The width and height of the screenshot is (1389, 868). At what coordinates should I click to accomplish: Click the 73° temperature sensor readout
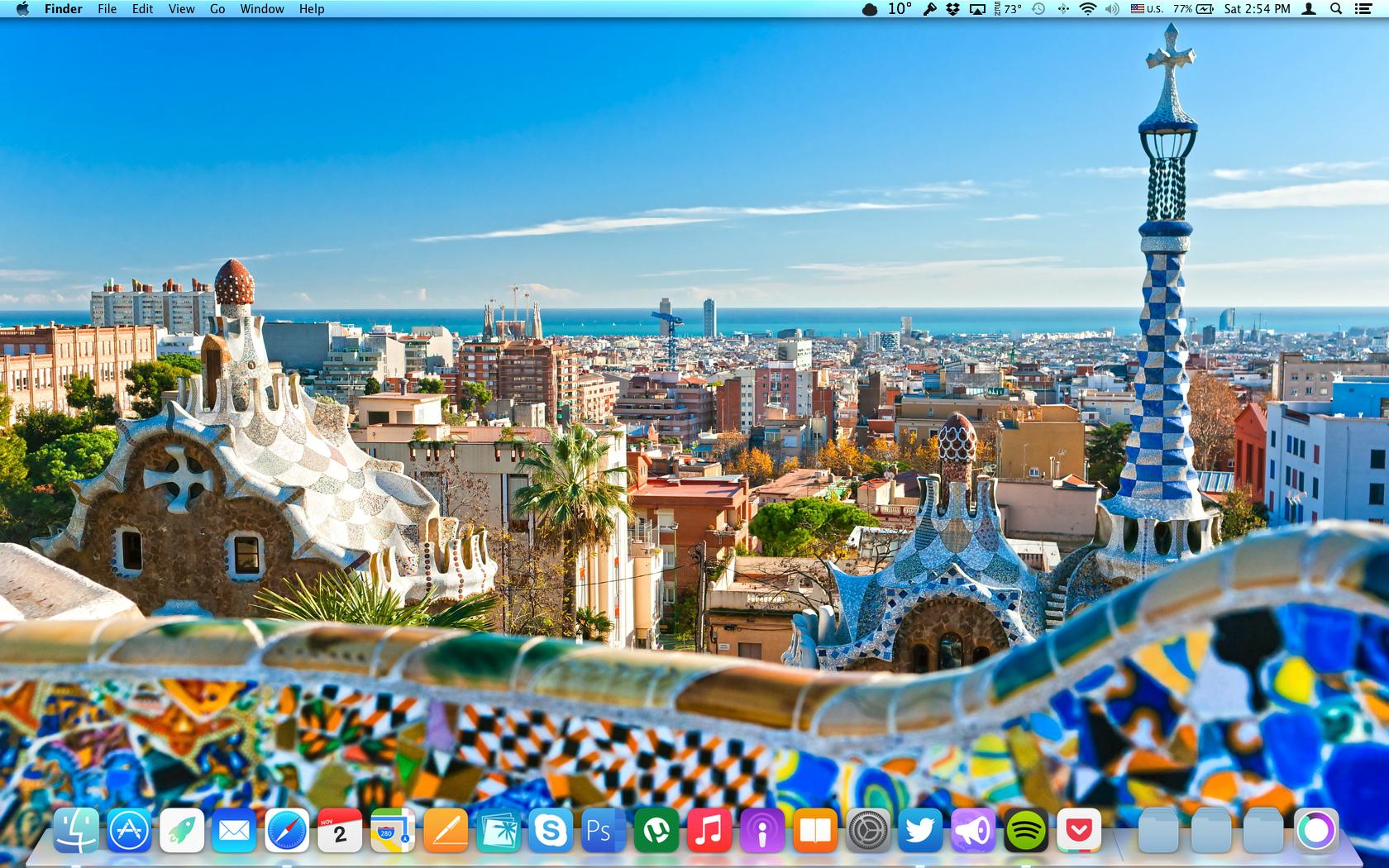coord(1009,9)
